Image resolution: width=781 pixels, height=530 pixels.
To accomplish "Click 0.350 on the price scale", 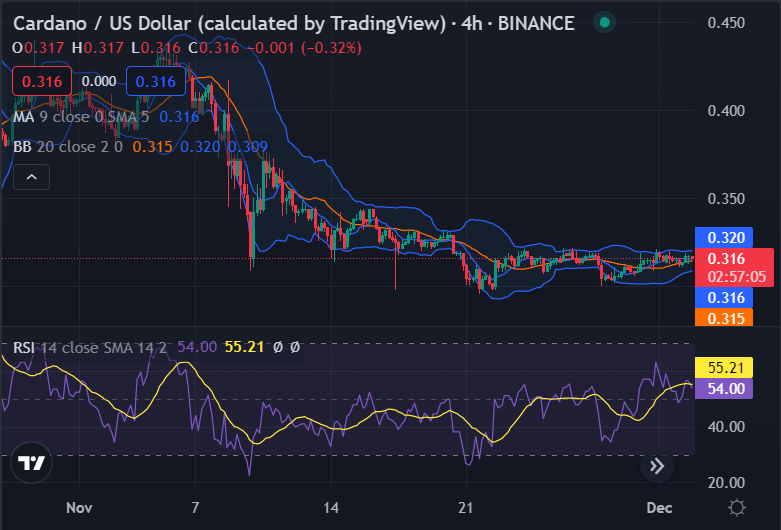I will [726, 199].
